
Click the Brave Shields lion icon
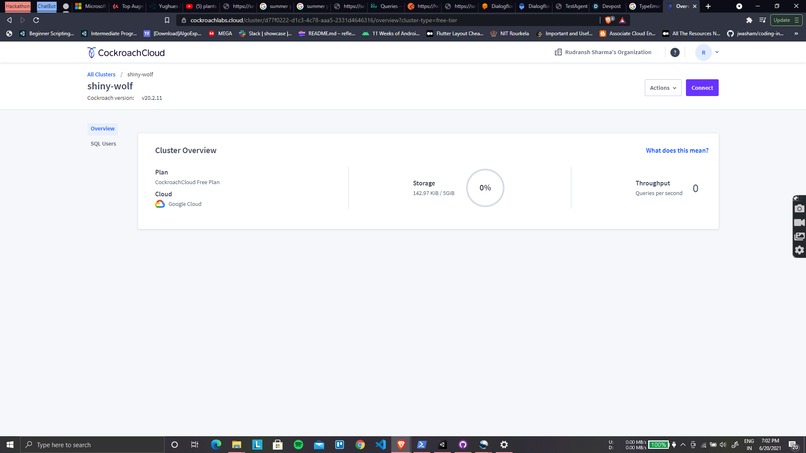(609, 20)
